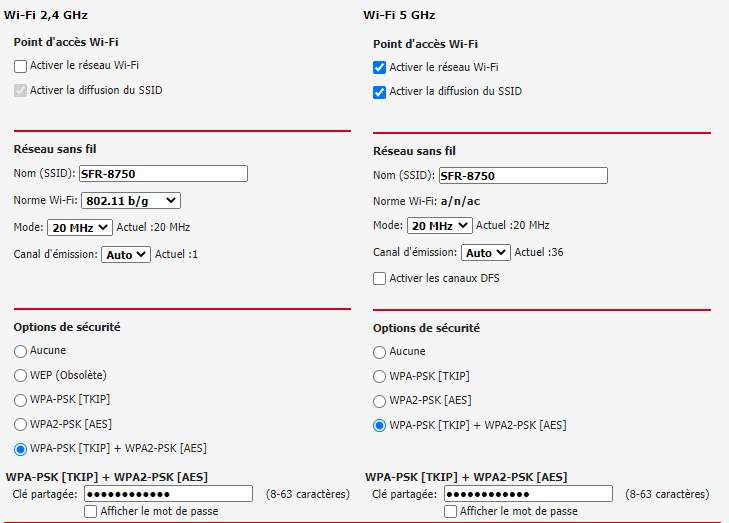This screenshot has height=523, width=729.
Task: Click 5 GHz Réseau sans fil heading
Action: [414, 151]
